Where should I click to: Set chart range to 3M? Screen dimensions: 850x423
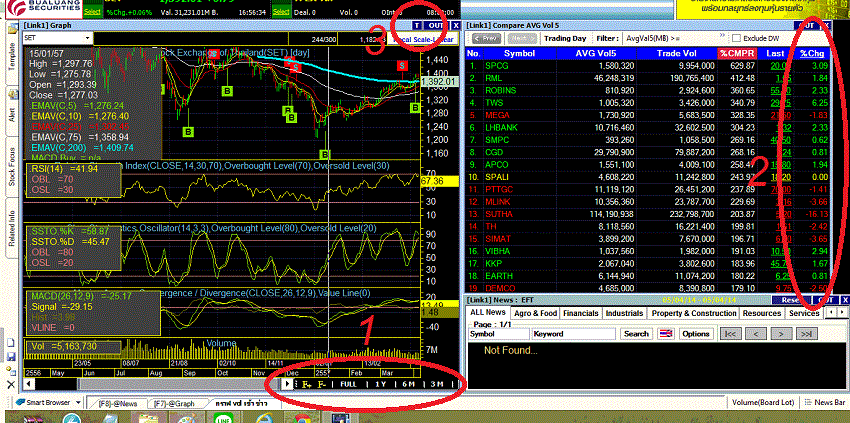[x=437, y=384]
